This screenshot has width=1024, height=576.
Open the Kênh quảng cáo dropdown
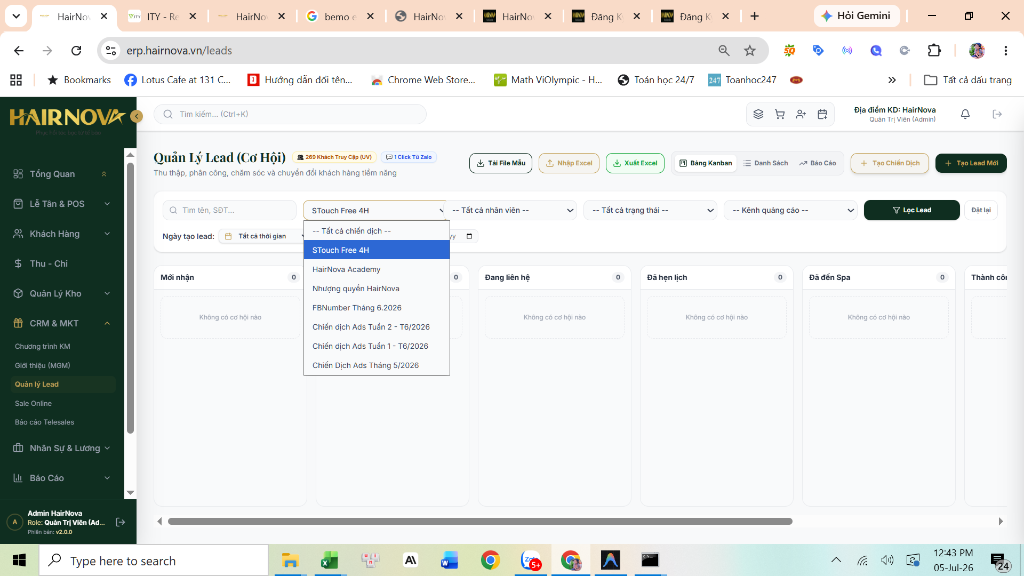(x=790, y=210)
